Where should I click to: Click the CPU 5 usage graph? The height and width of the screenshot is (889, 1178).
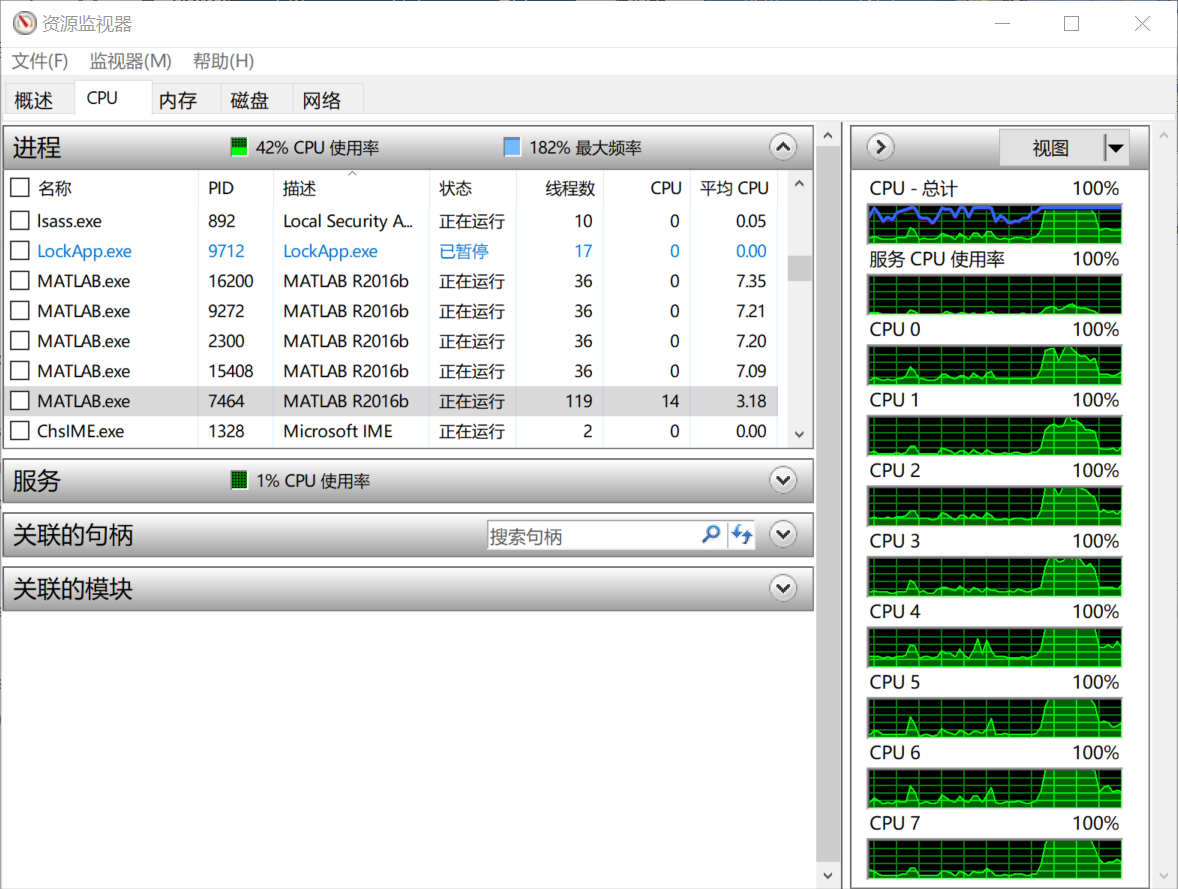[994, 718]
